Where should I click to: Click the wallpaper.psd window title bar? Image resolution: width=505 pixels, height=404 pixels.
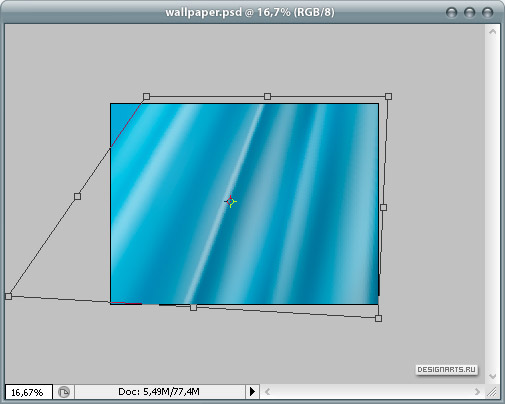point(250,12)
